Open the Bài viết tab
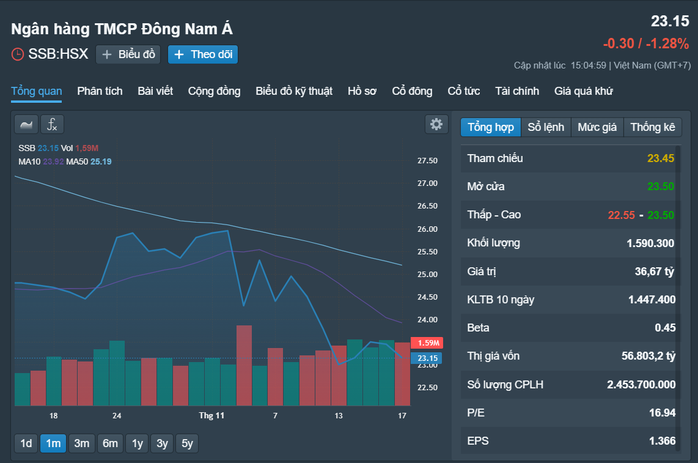Screen dimensions: 698x463 pos(155,91)
